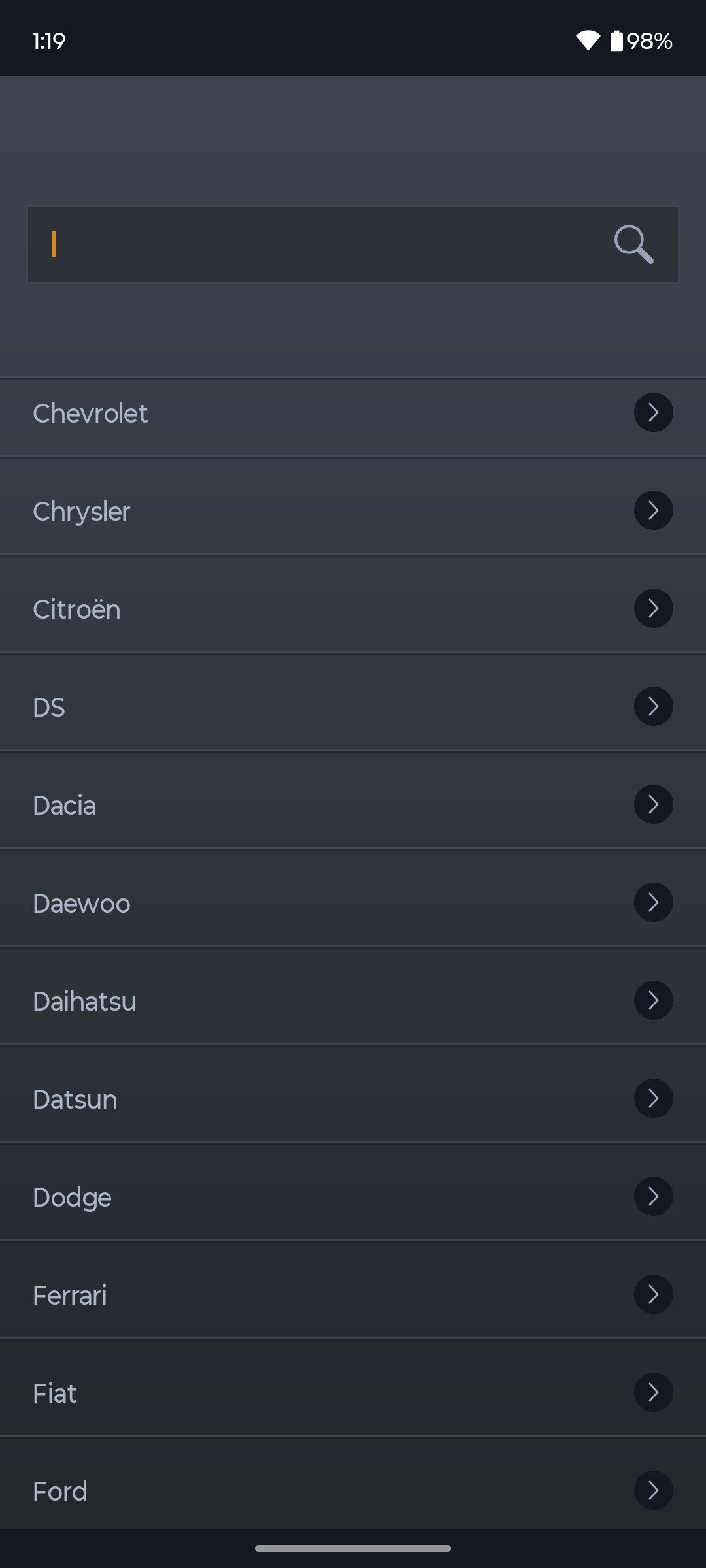706x1568 pixels.
Task: Select the Fiat brand entry
Action: click(55, 1394)
